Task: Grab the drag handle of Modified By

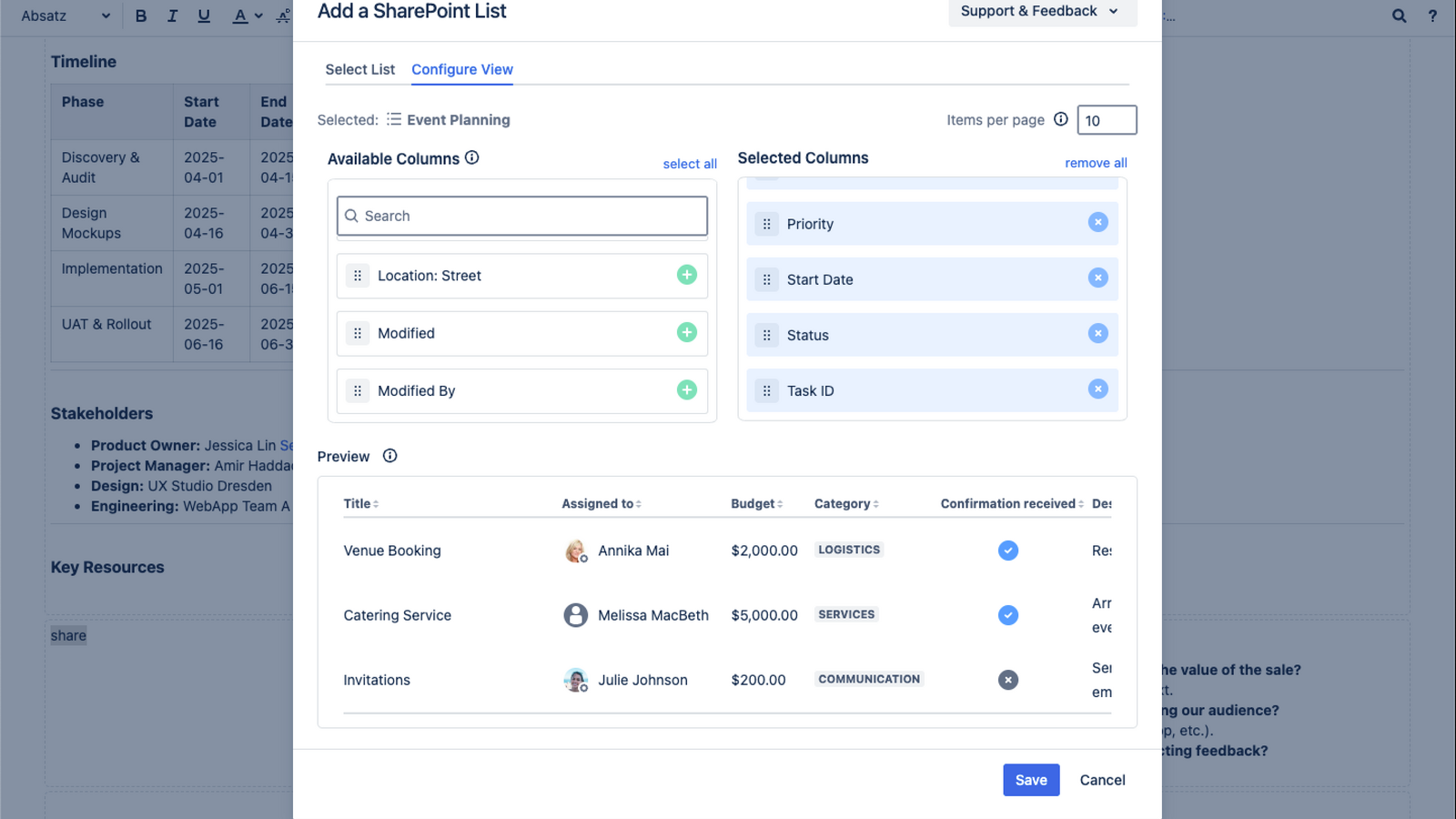Action: pyautogui.click(x=358, y=390)
